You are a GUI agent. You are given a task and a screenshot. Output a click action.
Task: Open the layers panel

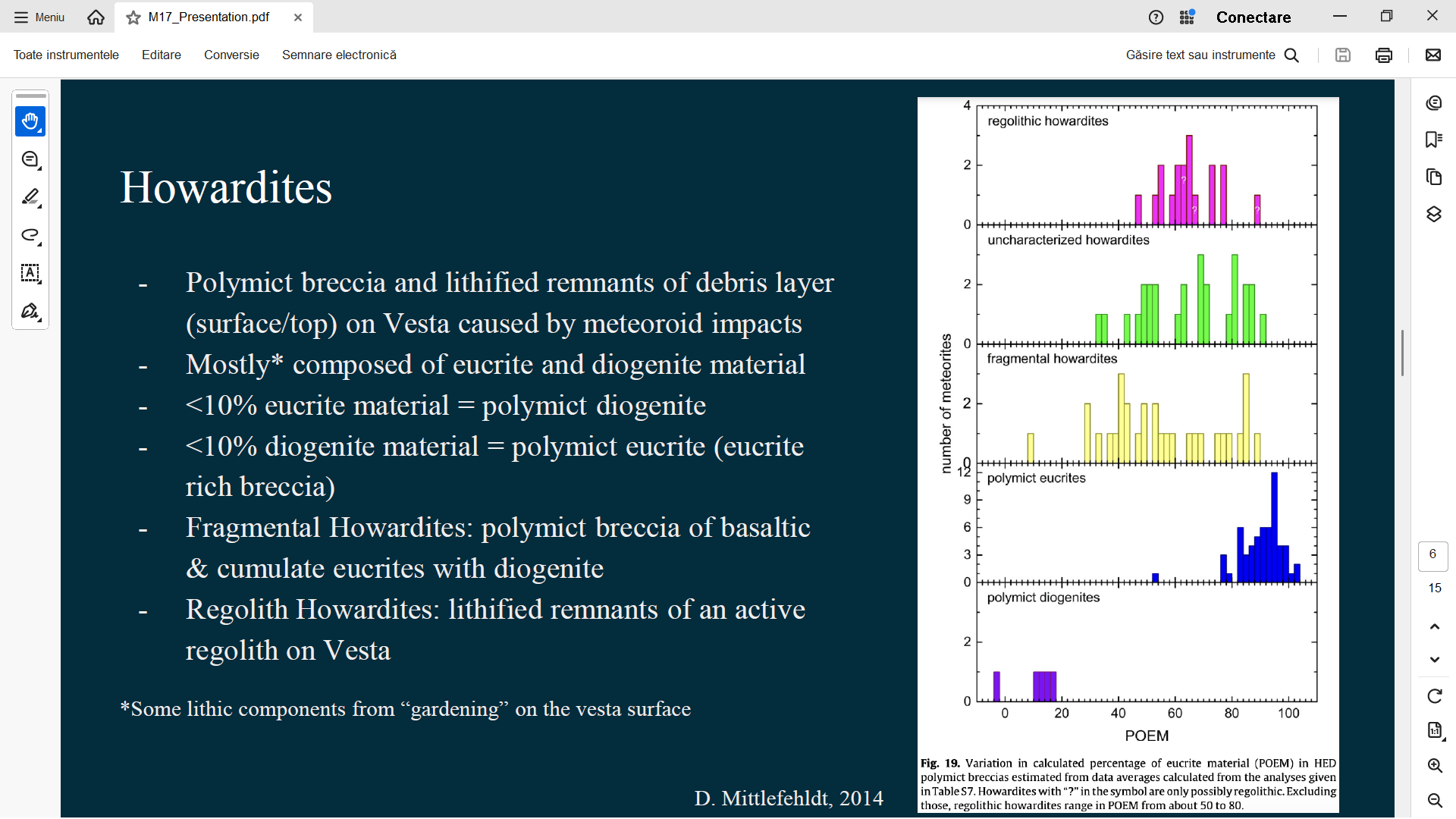pos(1433,215)
